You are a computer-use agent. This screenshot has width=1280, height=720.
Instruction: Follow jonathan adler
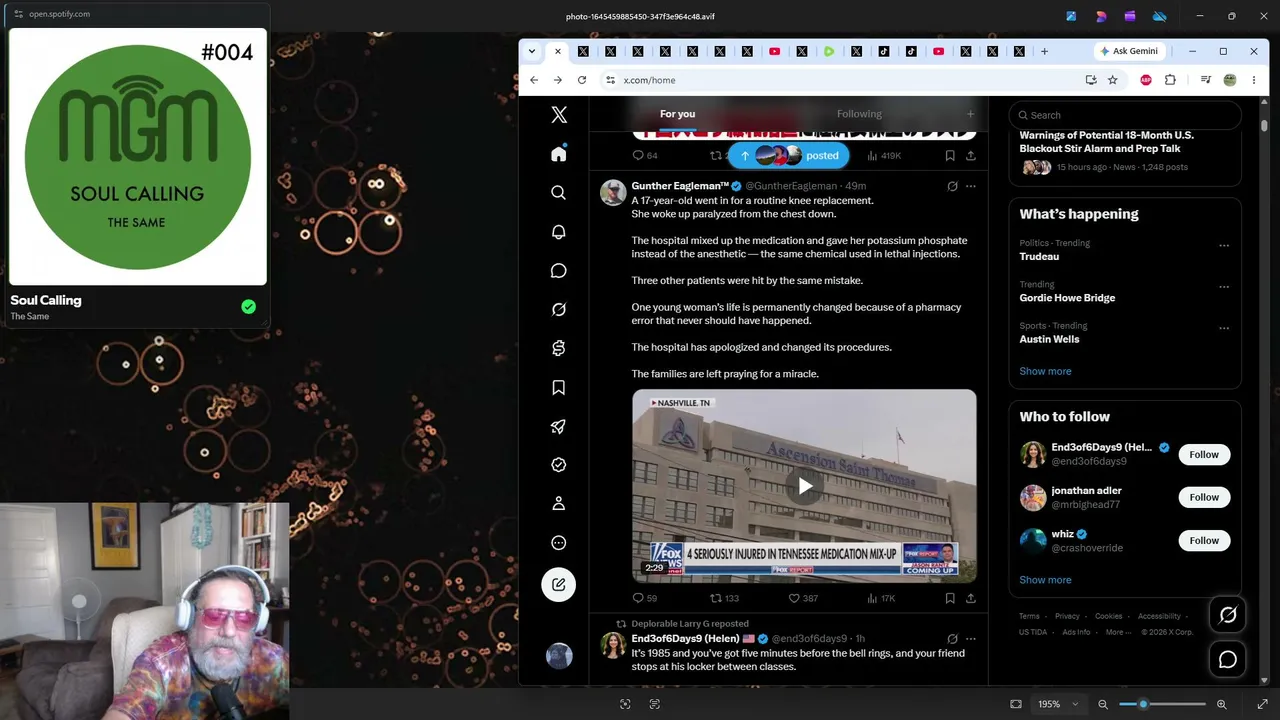pyautogui.click(x=1204, y=497)
